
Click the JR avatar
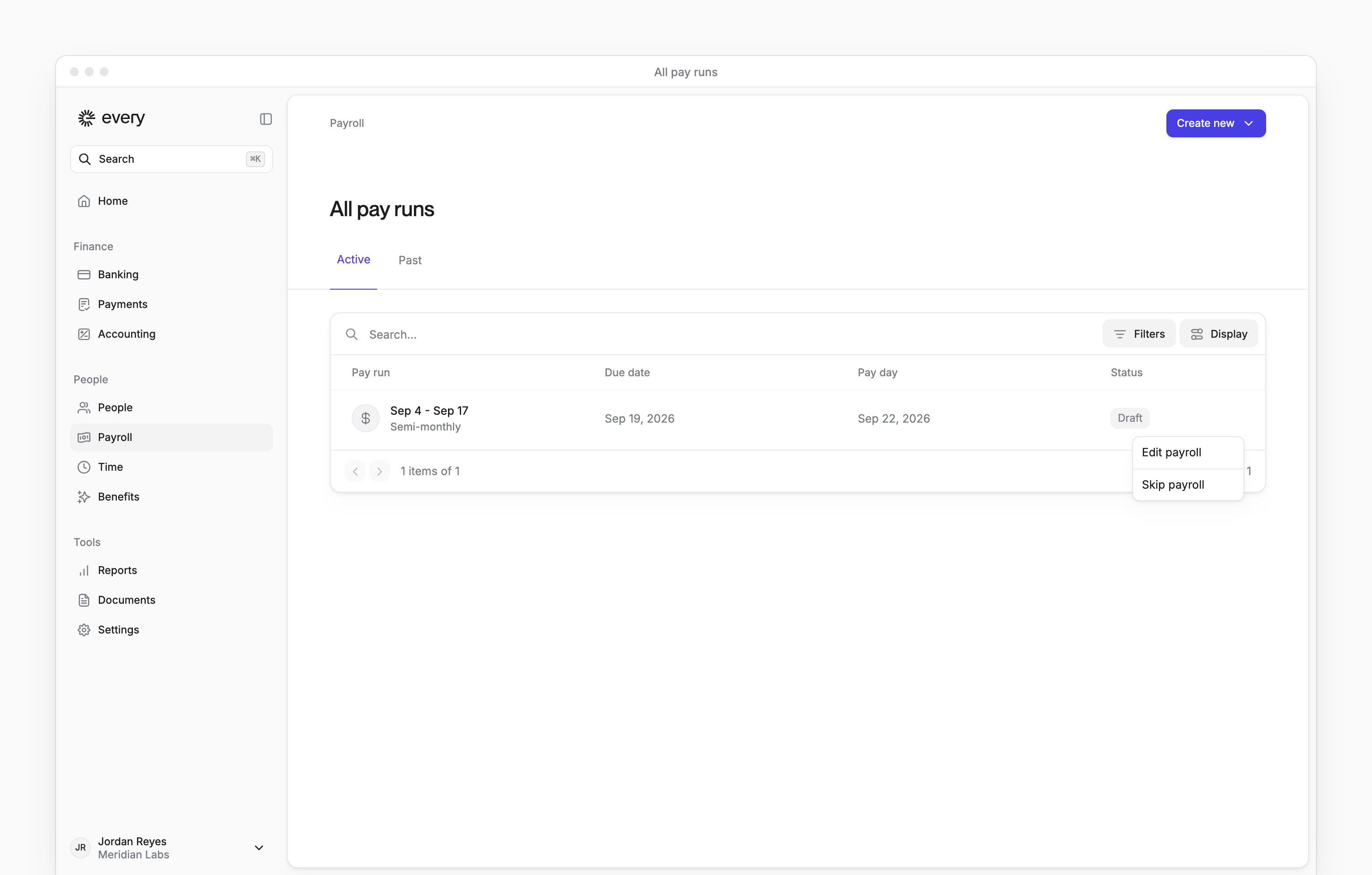point(80,848)
